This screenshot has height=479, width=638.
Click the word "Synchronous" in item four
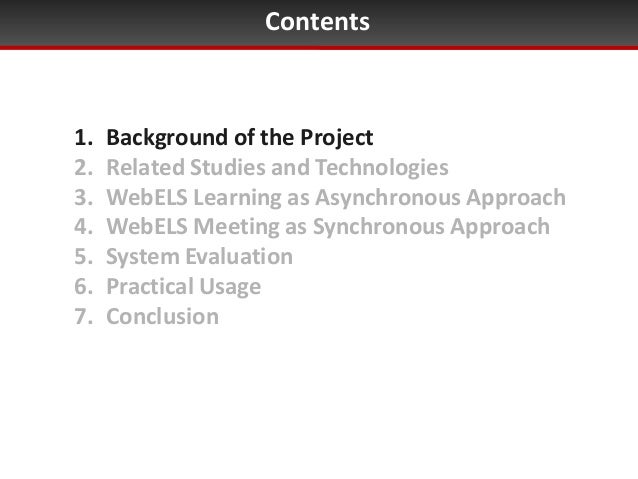[x=378, y=227]
